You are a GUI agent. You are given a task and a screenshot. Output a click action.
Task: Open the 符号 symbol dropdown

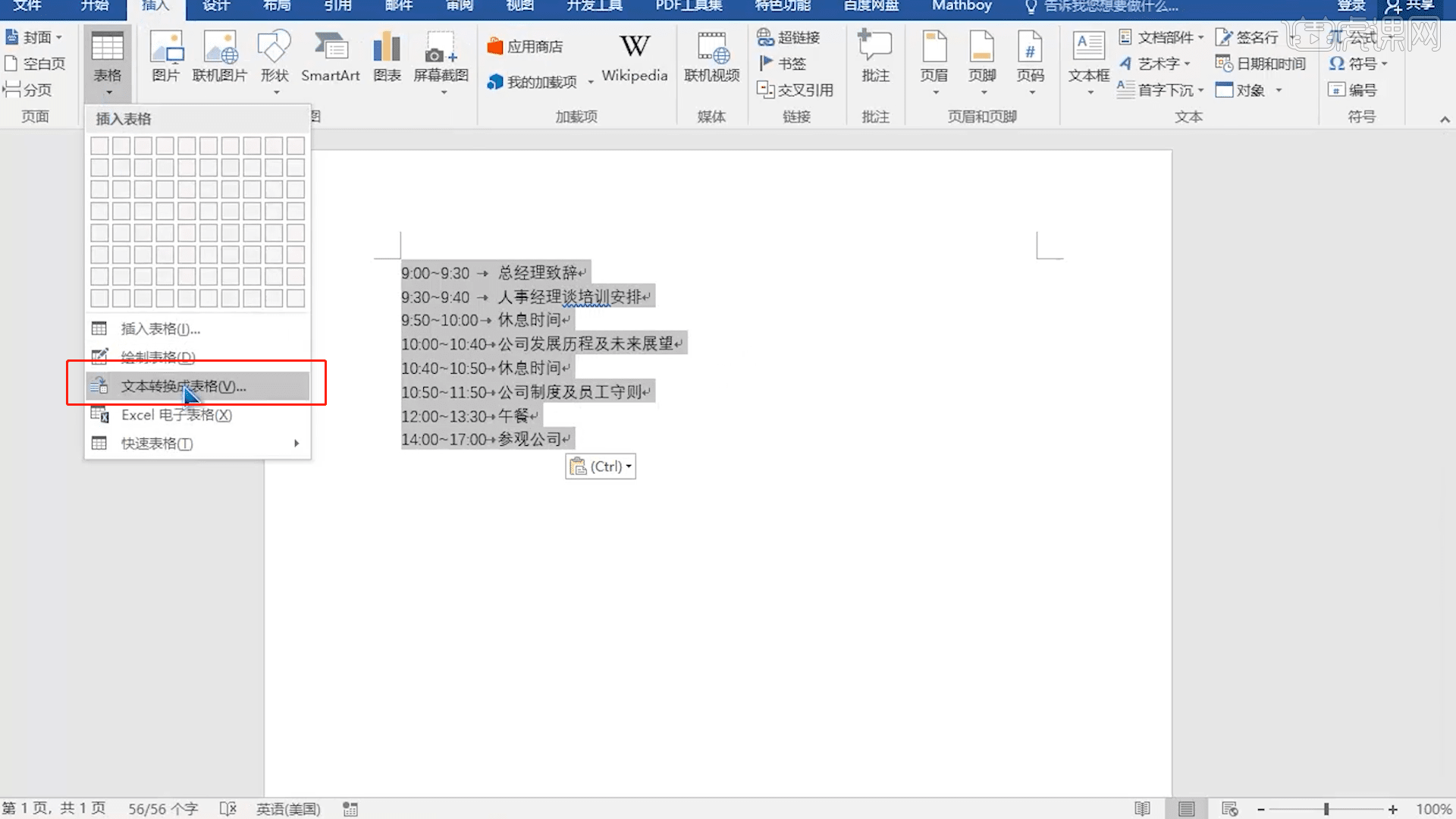click(x=1358, y=64)
